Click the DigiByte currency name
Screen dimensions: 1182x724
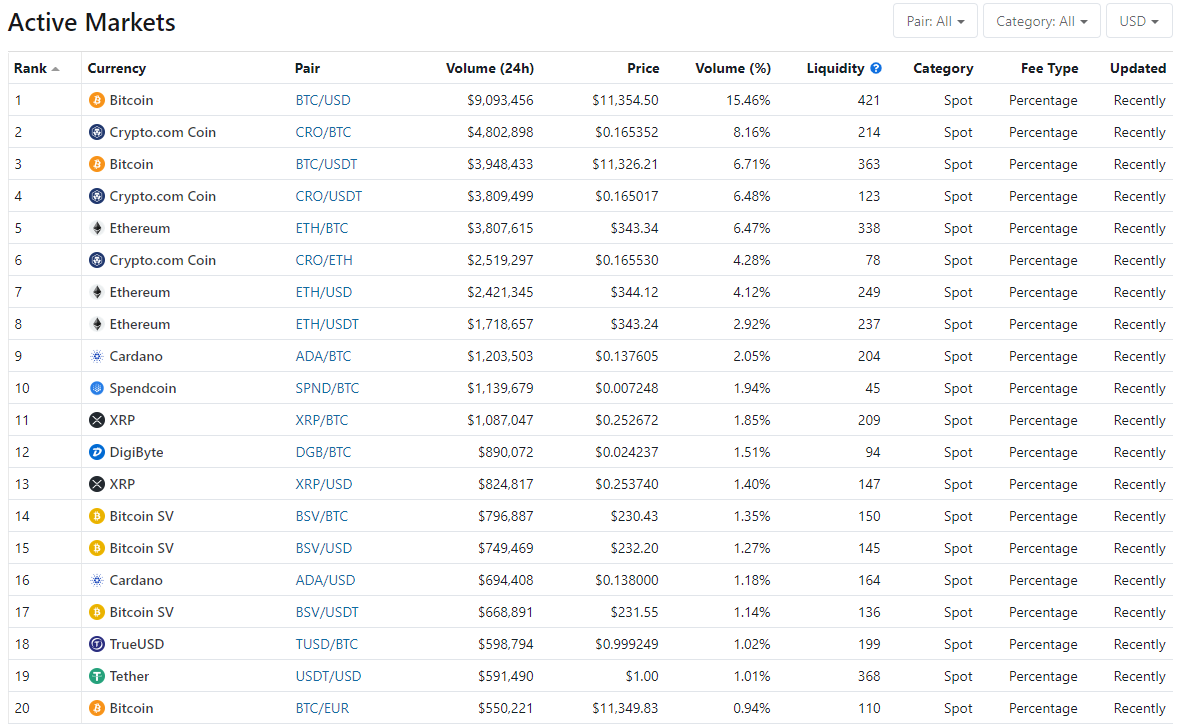pyautogui.click(x=136, y=452)
